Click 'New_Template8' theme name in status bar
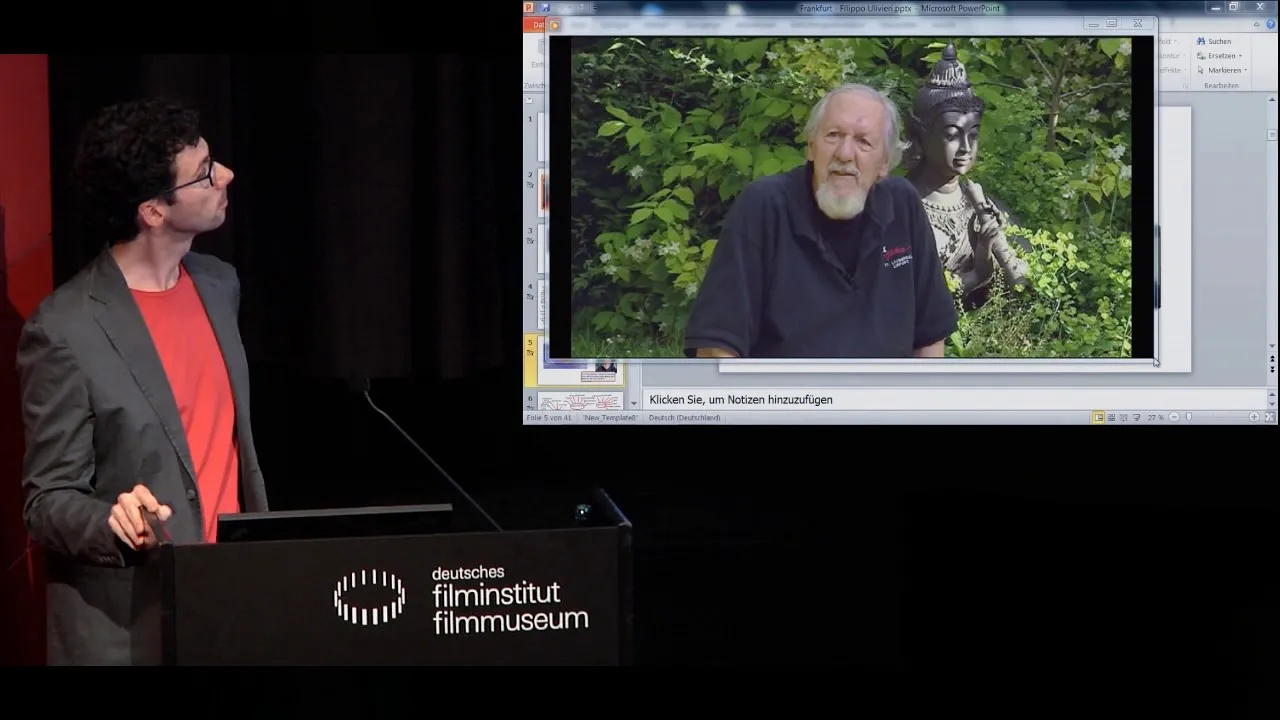 (x=610, y=417)
